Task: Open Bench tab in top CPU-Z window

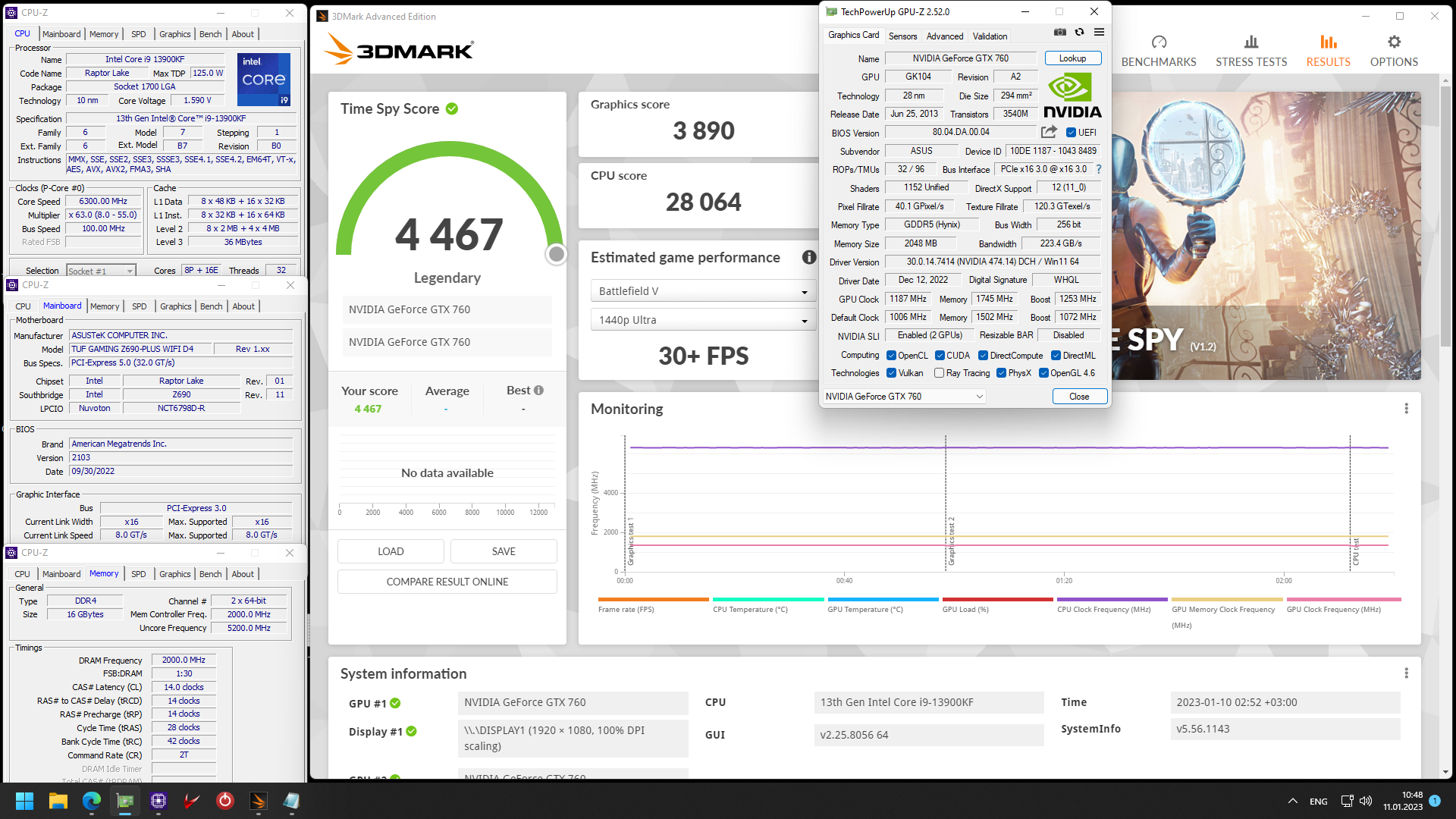Action: click(x=210, y=34)
